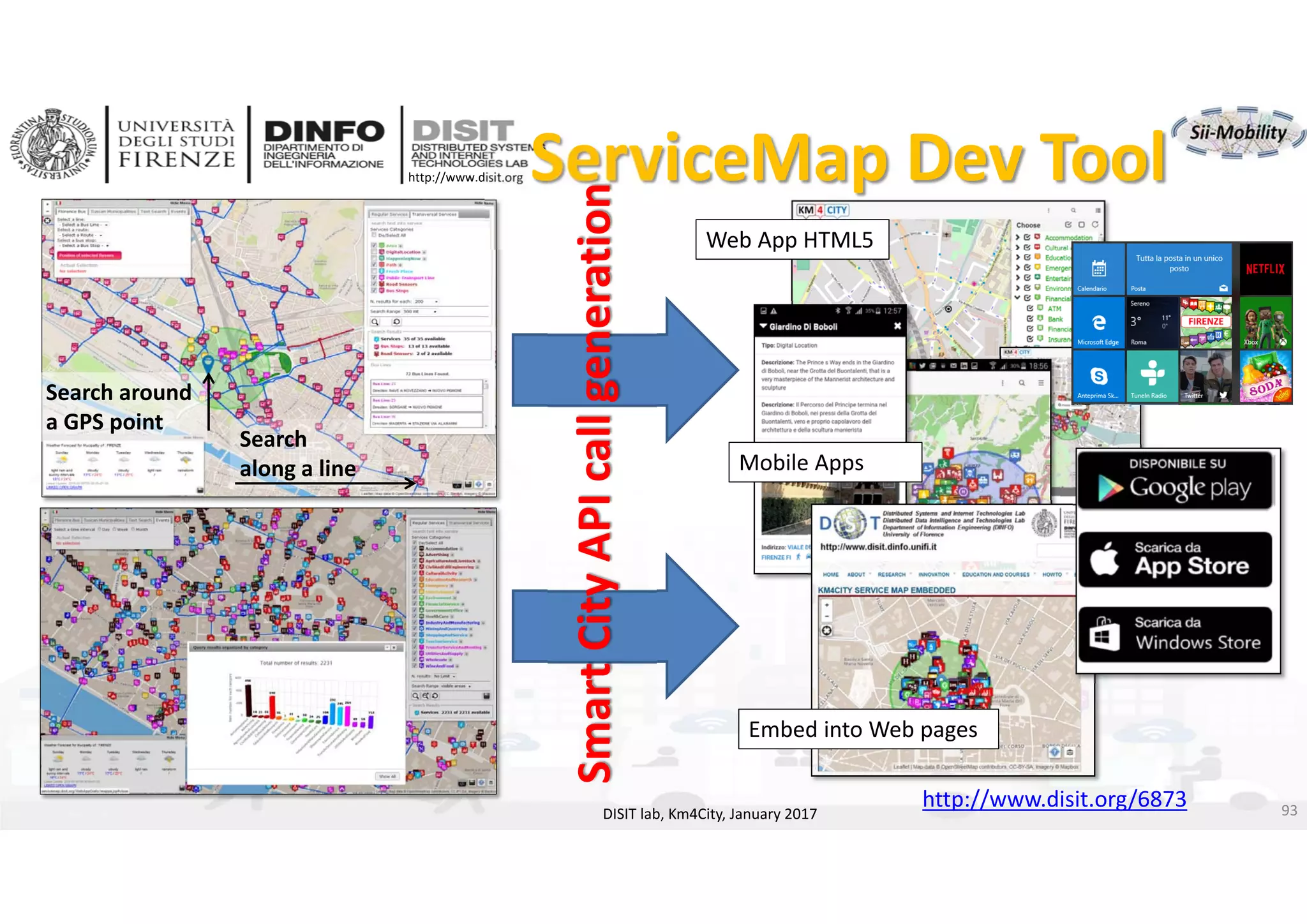This screenshot has width=1307, height=924.
Task: Open the Xbox tile
Action: pos(1265,322)
